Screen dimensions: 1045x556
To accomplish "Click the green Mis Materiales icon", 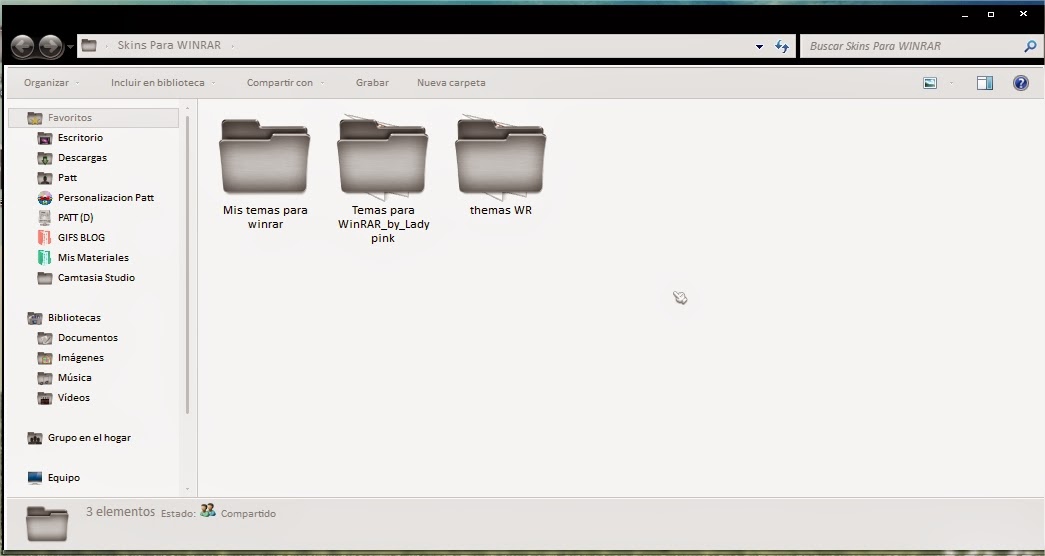I will [45, 257].
